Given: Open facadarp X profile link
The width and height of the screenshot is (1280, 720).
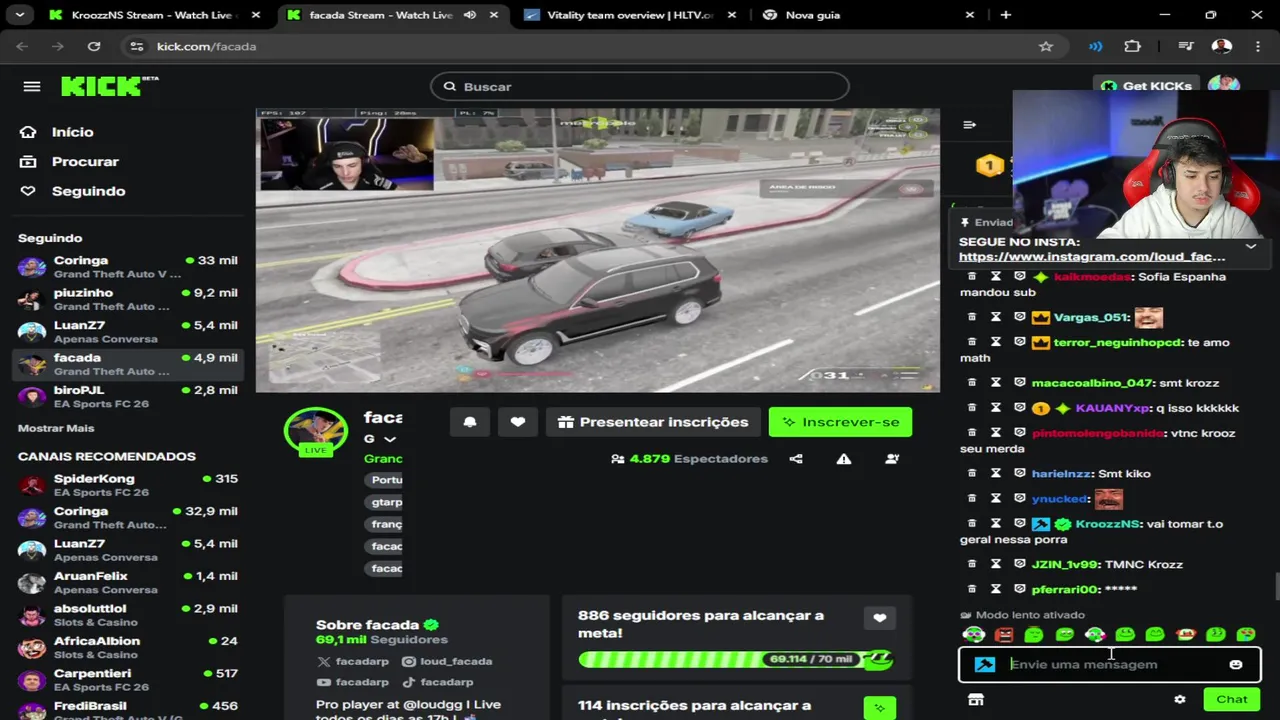Looking at the screenshot, I should point(352,661).
